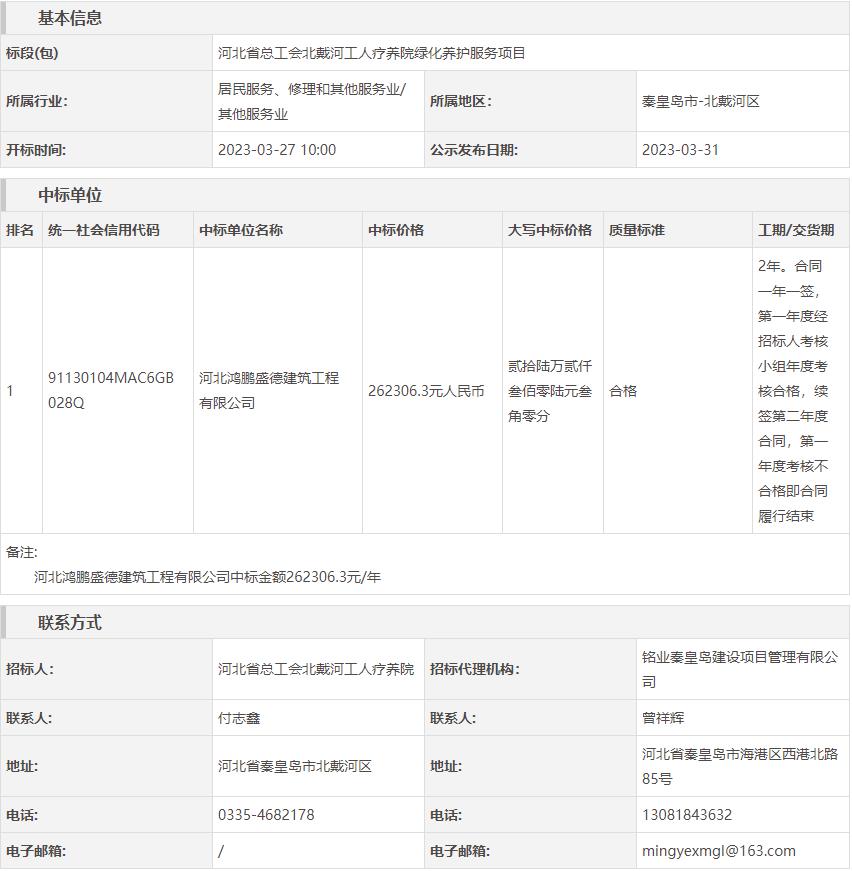Select the tenderer phone number 0335-4682178
852x871 pixels.
(266, 815)
